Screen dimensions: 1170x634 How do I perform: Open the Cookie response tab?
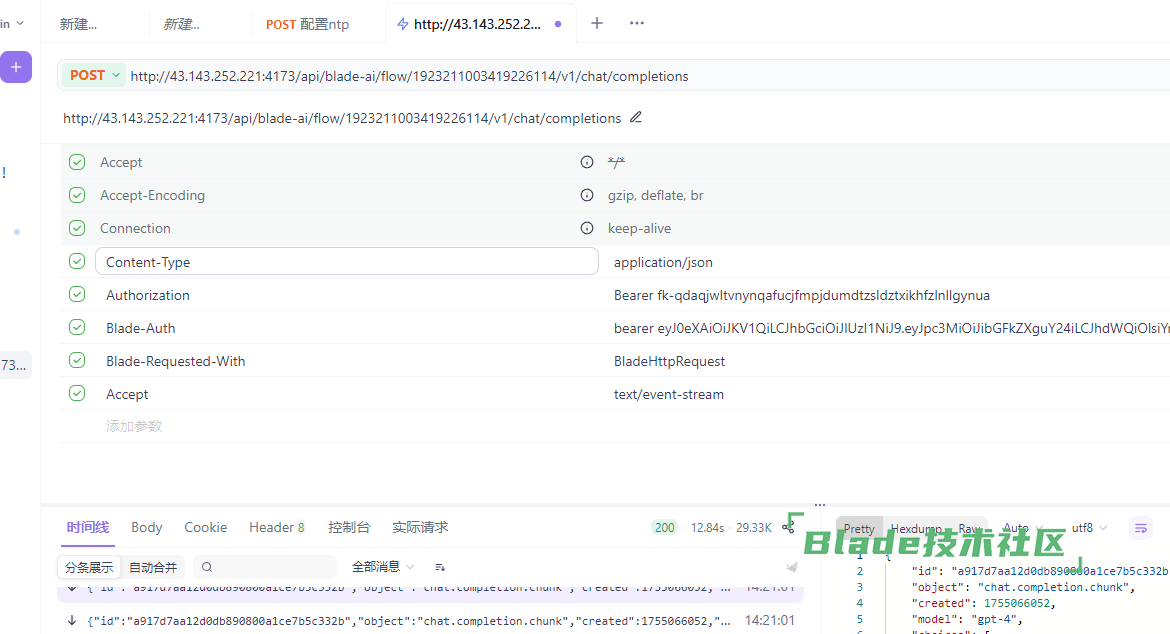(205, 527)
